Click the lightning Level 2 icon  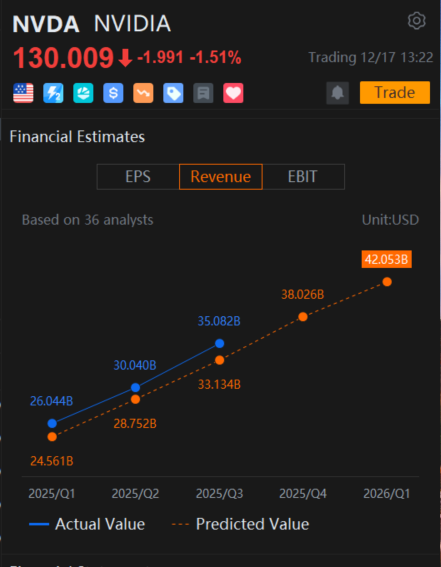tap(53, 93)
